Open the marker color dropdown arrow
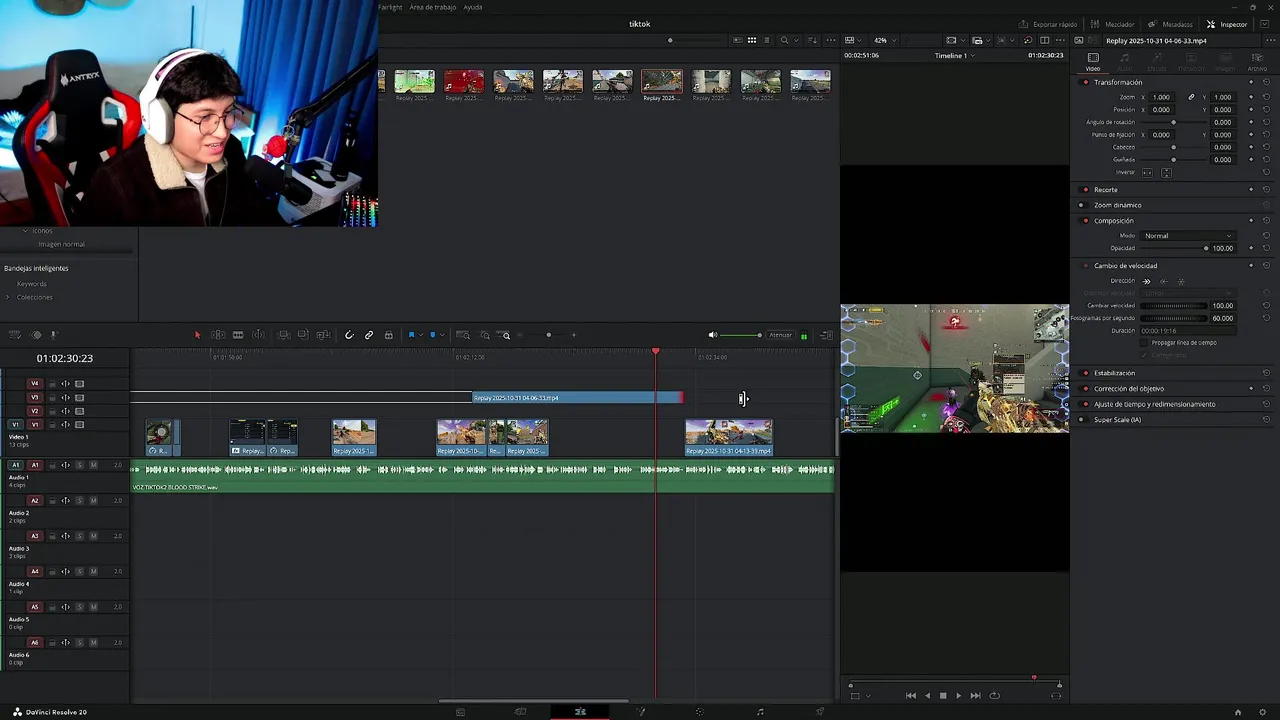Screen dimensions: 1280x720 [441, 335]
